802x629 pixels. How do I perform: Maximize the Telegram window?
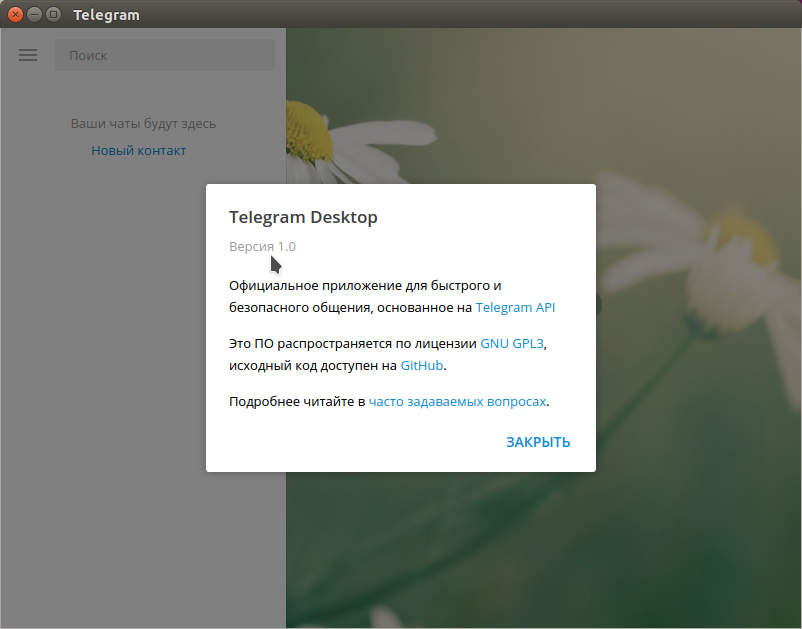click(x=53, y=14)
